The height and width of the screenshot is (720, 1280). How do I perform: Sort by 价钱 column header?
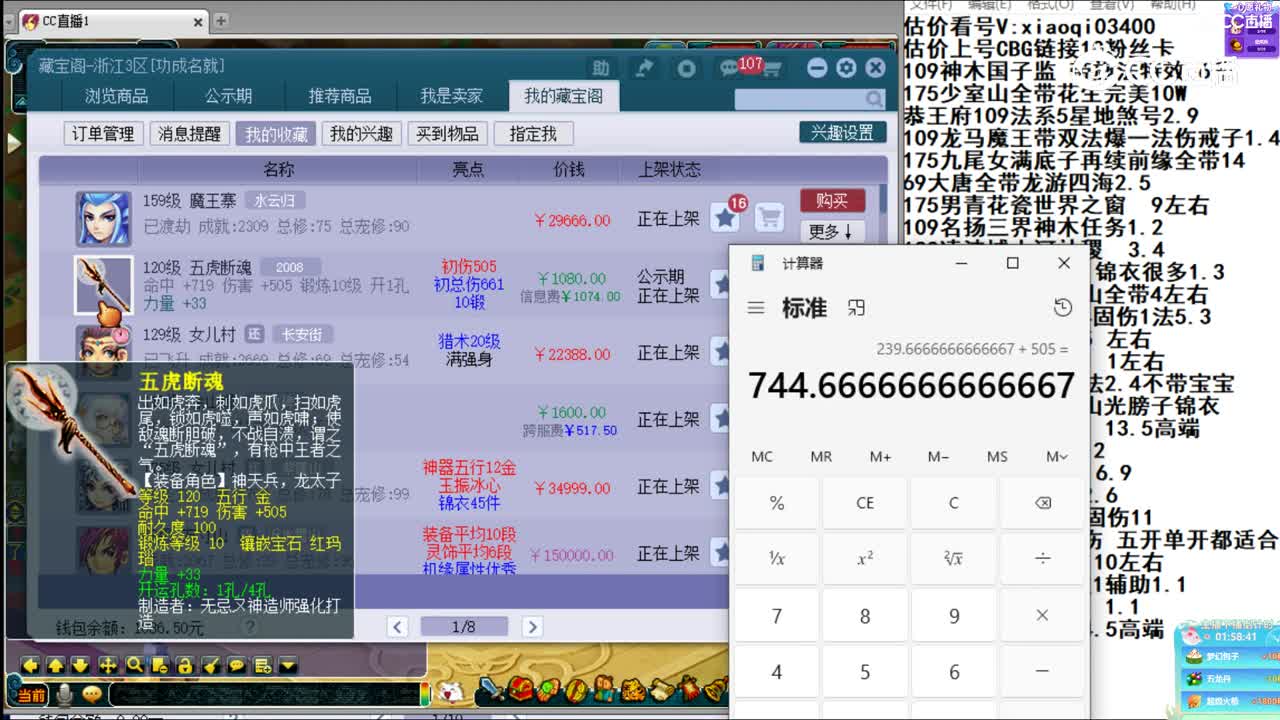pos(569,170)
